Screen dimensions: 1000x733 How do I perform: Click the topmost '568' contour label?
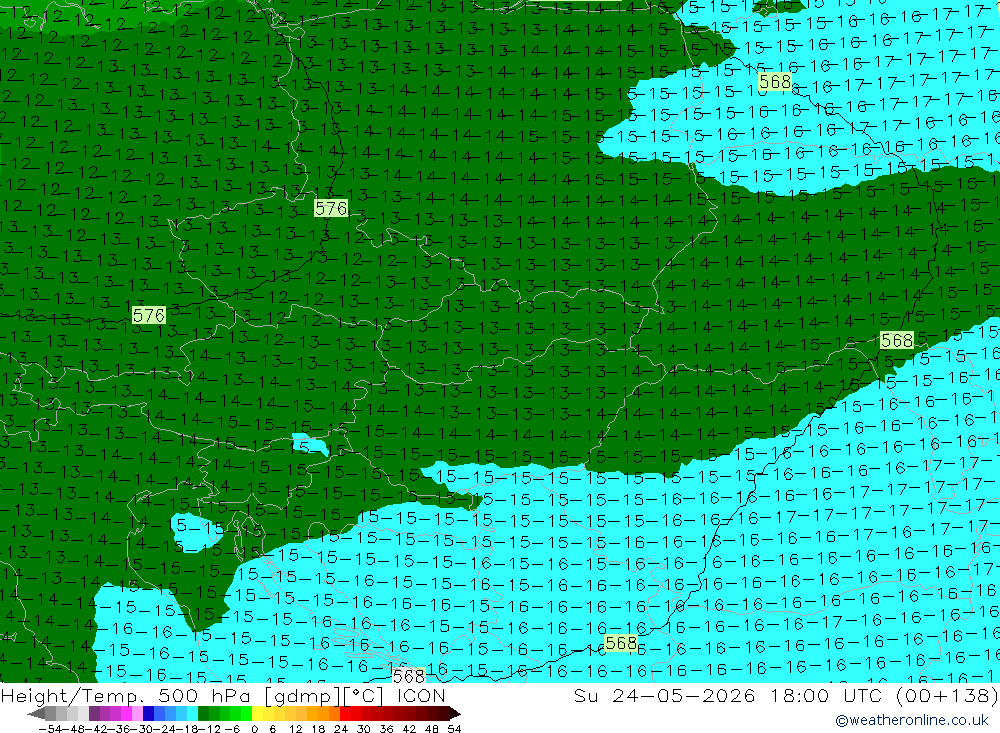775,82
